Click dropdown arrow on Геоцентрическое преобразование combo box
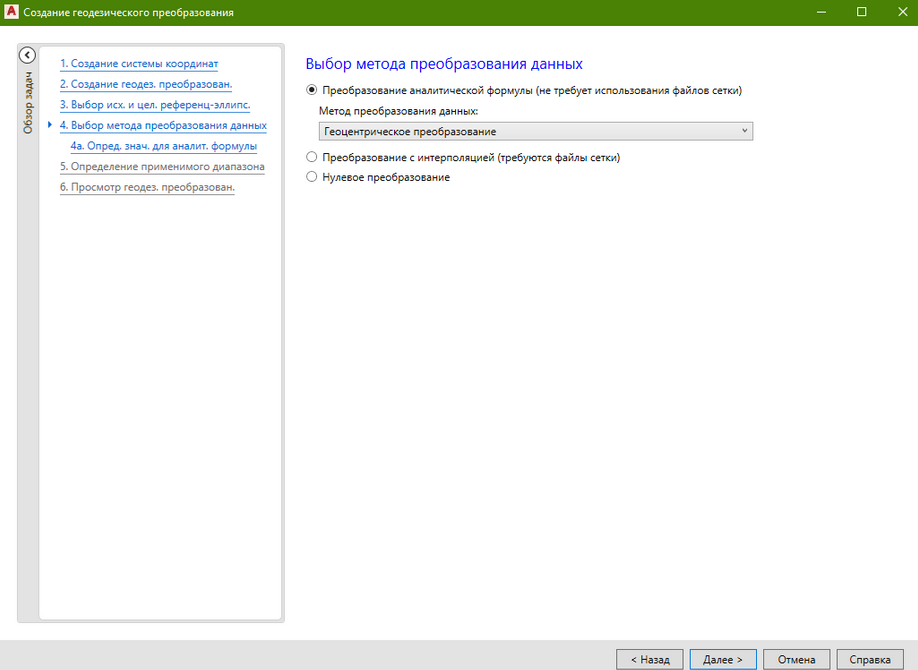The image size is (918, 670). point(744,131)
